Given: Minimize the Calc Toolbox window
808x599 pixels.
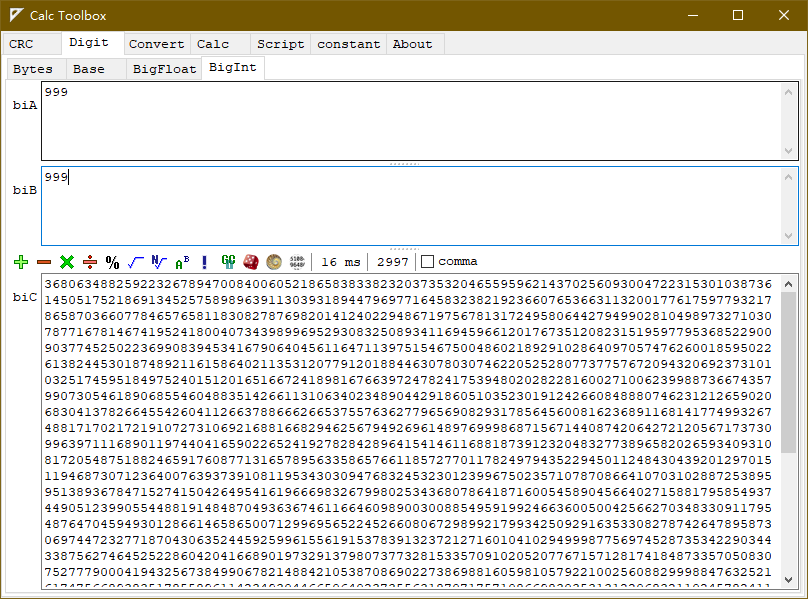Looking at the screenshot, I should coord(693,15).
